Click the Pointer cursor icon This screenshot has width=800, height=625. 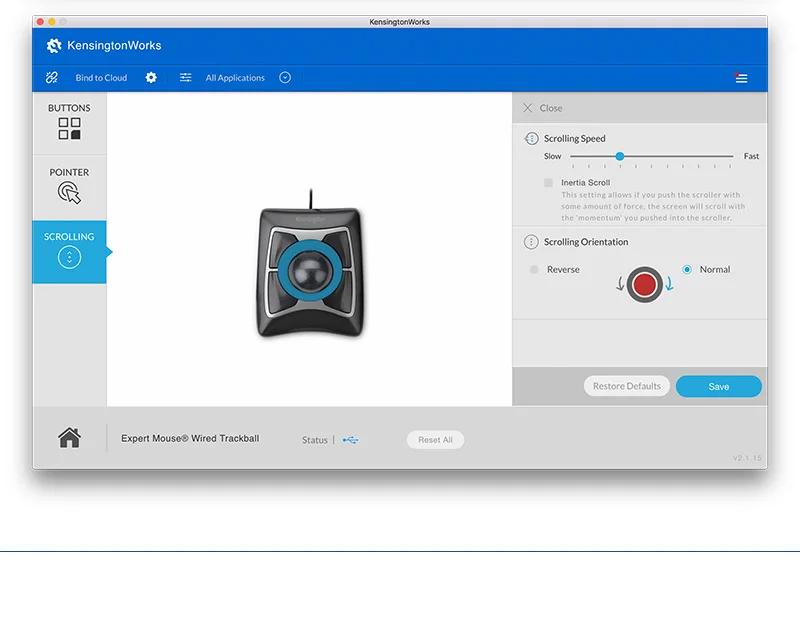click(x=69, y=193)
